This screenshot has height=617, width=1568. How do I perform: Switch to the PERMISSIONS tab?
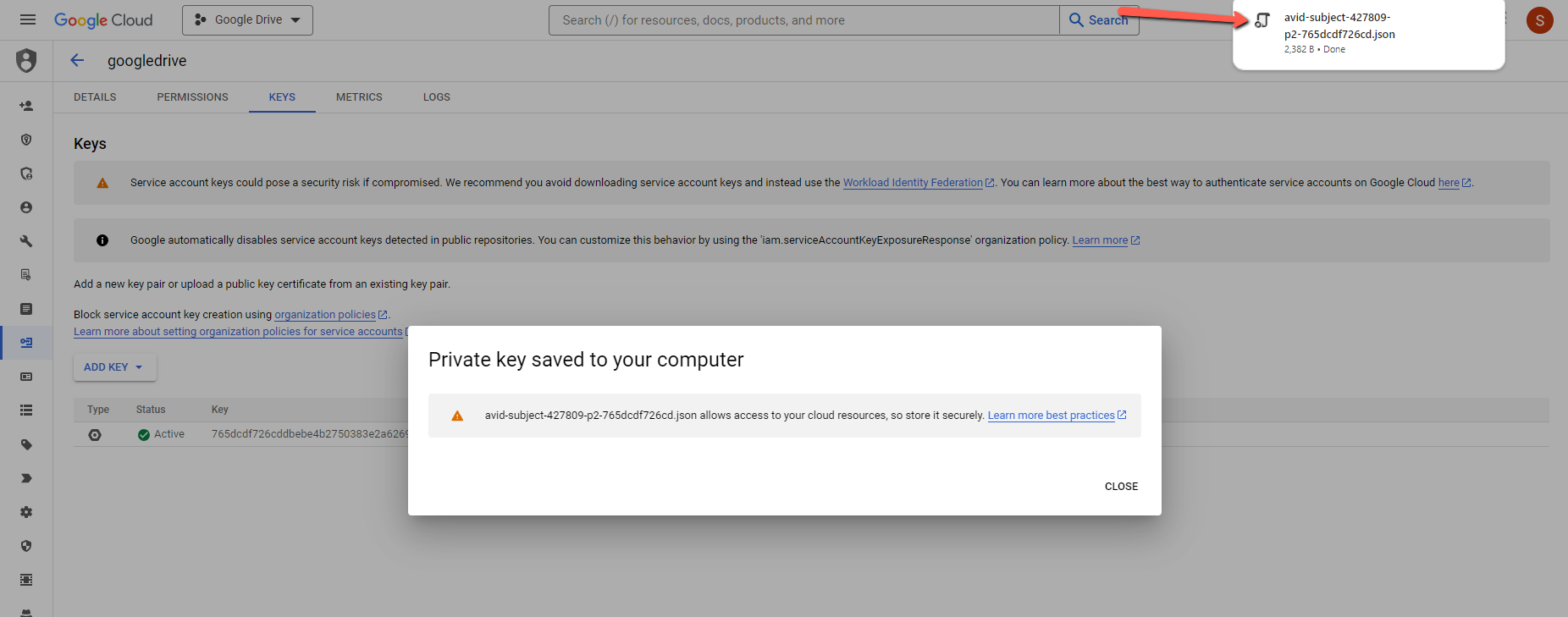tap(192, 97)
